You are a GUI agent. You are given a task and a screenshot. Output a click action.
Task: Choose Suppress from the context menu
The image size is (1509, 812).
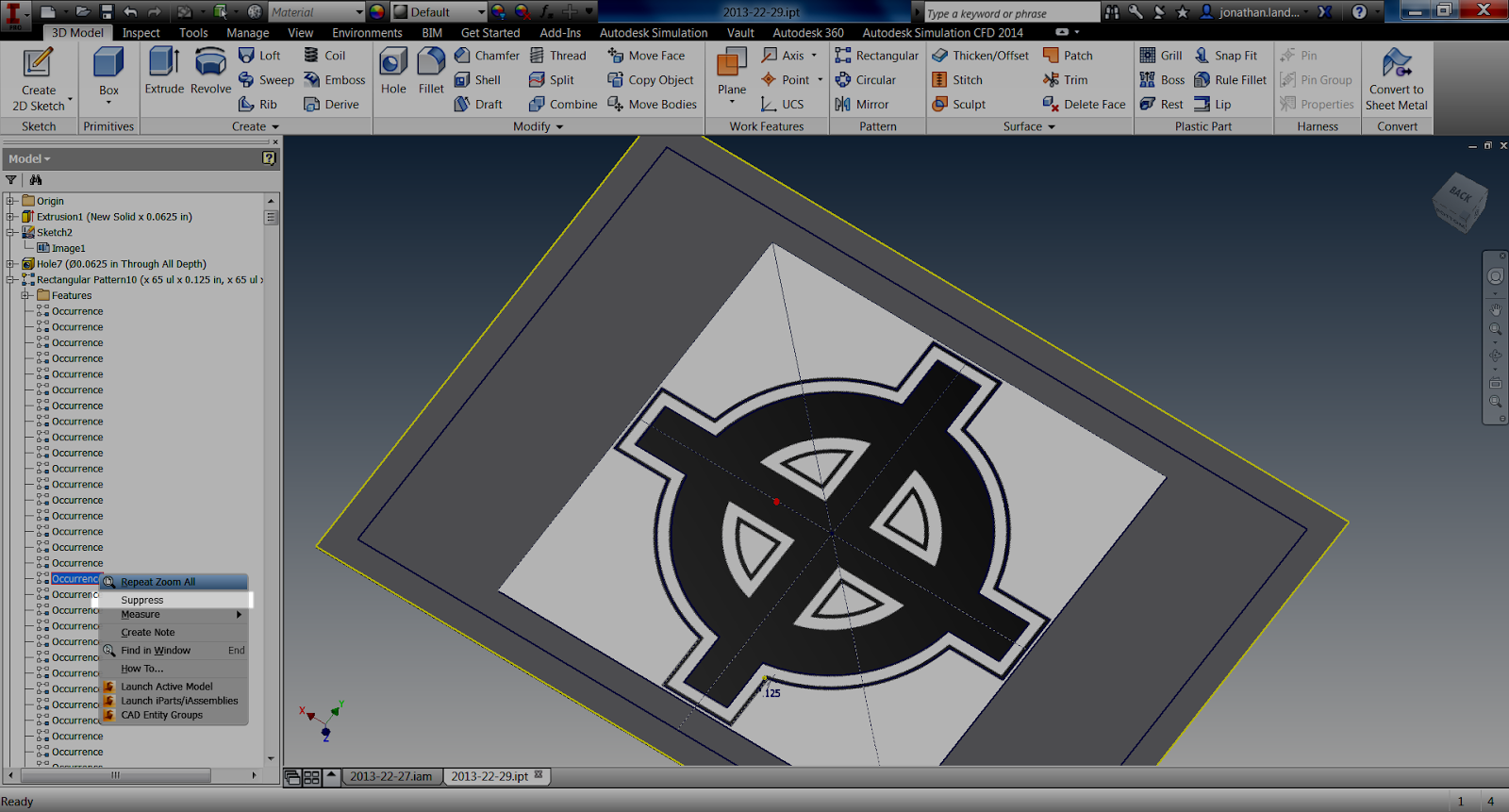pos(174,600)
